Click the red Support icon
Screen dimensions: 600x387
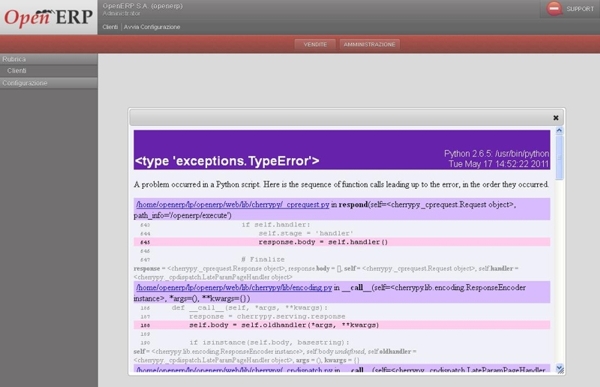tap(554, 8)
